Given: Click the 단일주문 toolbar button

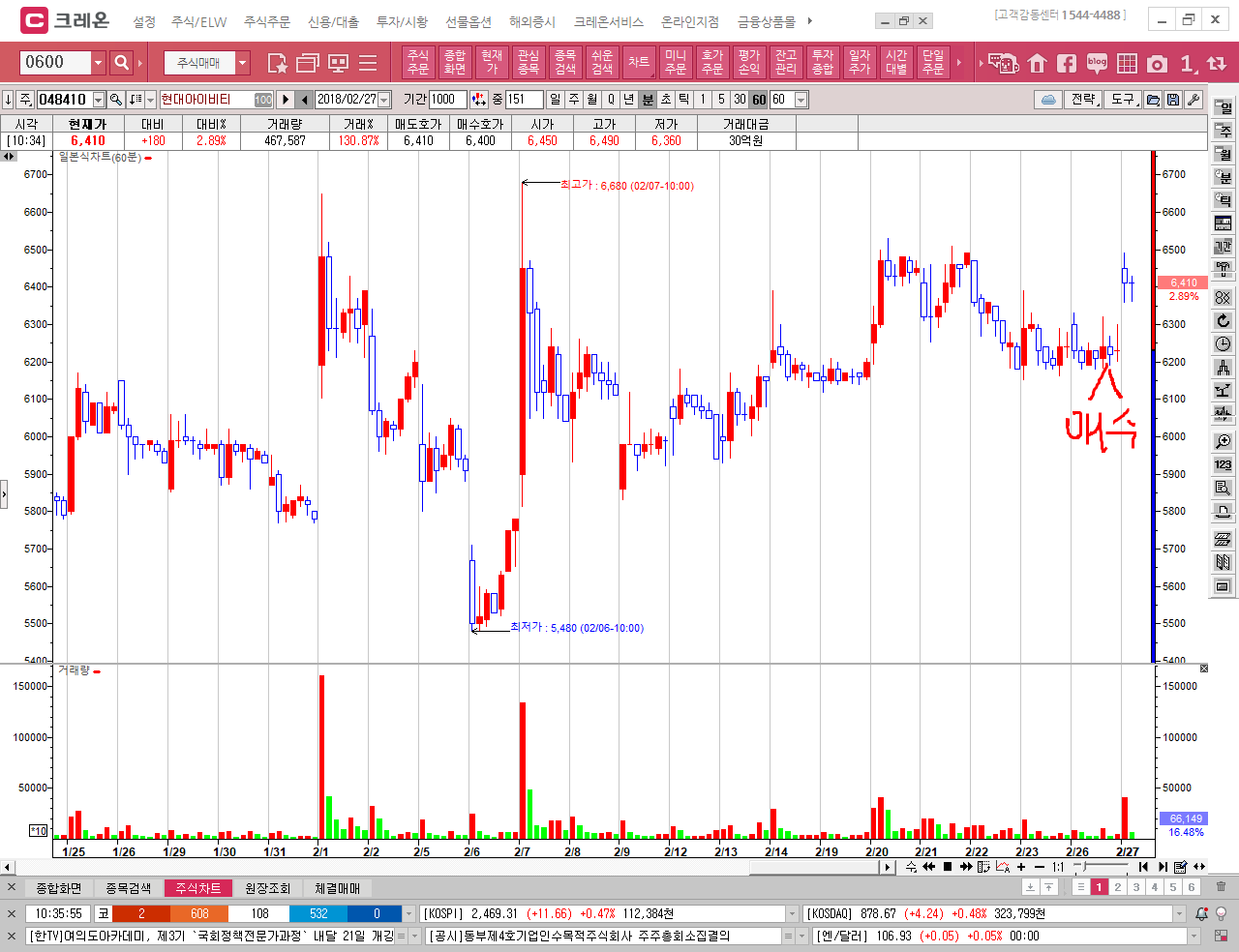Looking at the screenshot, I should [933, 62].
